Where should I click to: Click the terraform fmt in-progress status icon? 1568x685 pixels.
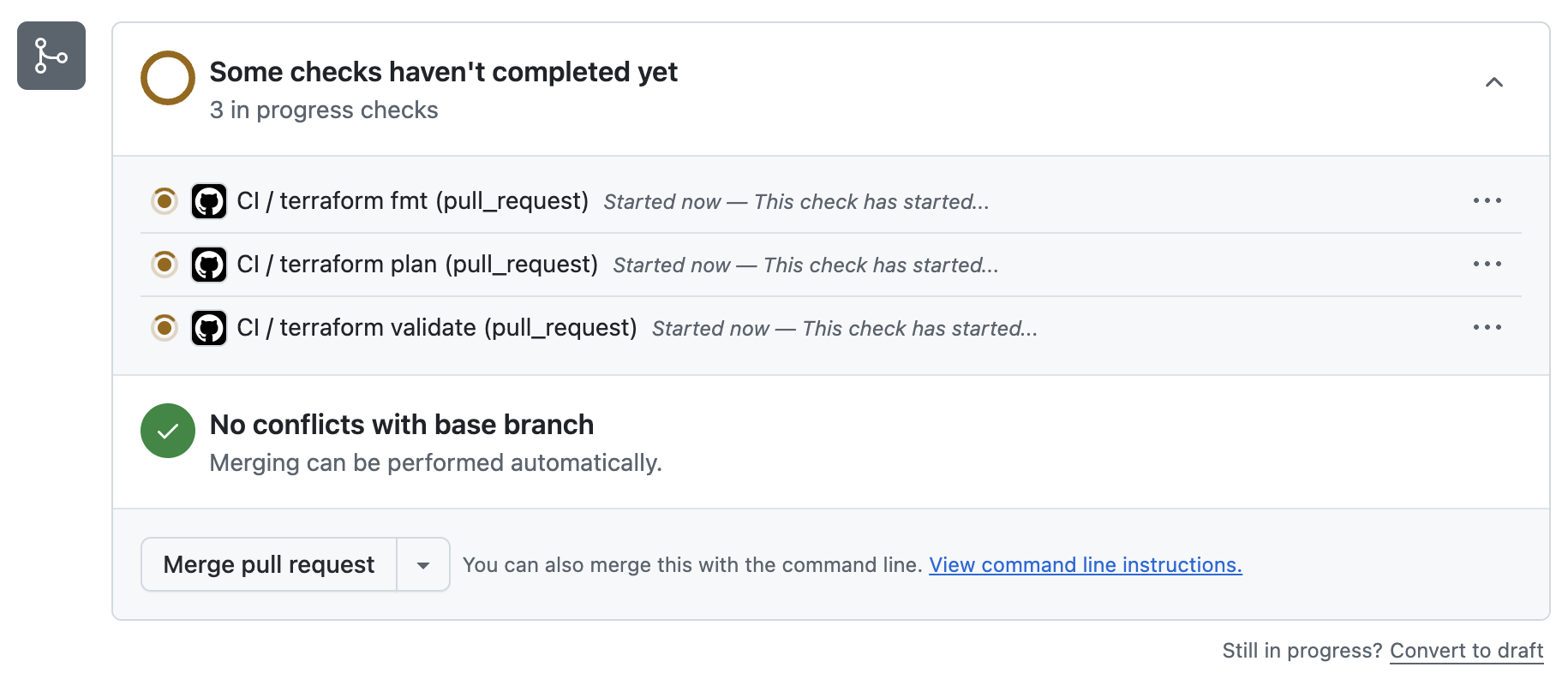point(165,201)
